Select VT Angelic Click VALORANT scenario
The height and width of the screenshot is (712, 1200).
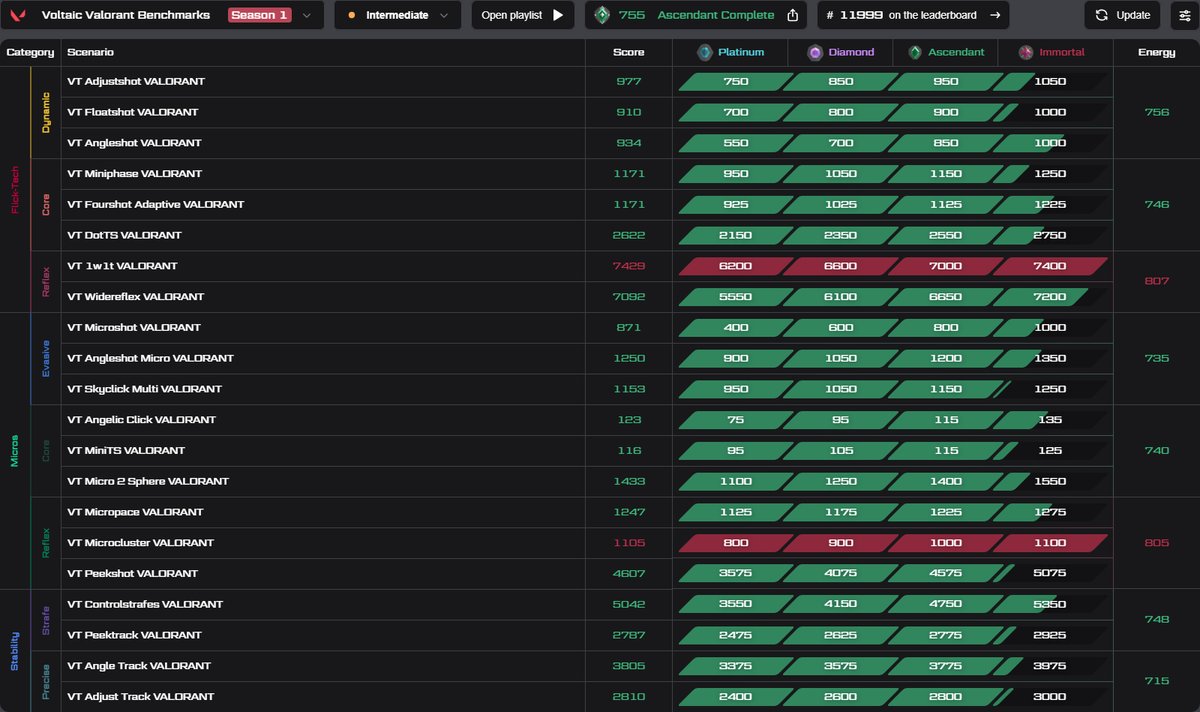(141, 420)
